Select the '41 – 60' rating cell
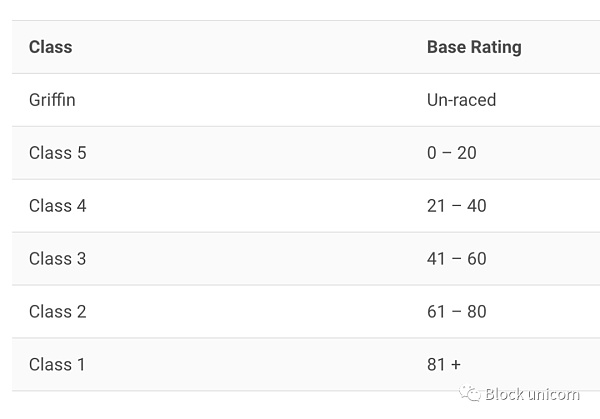600x419 pixels. point(456,259)
